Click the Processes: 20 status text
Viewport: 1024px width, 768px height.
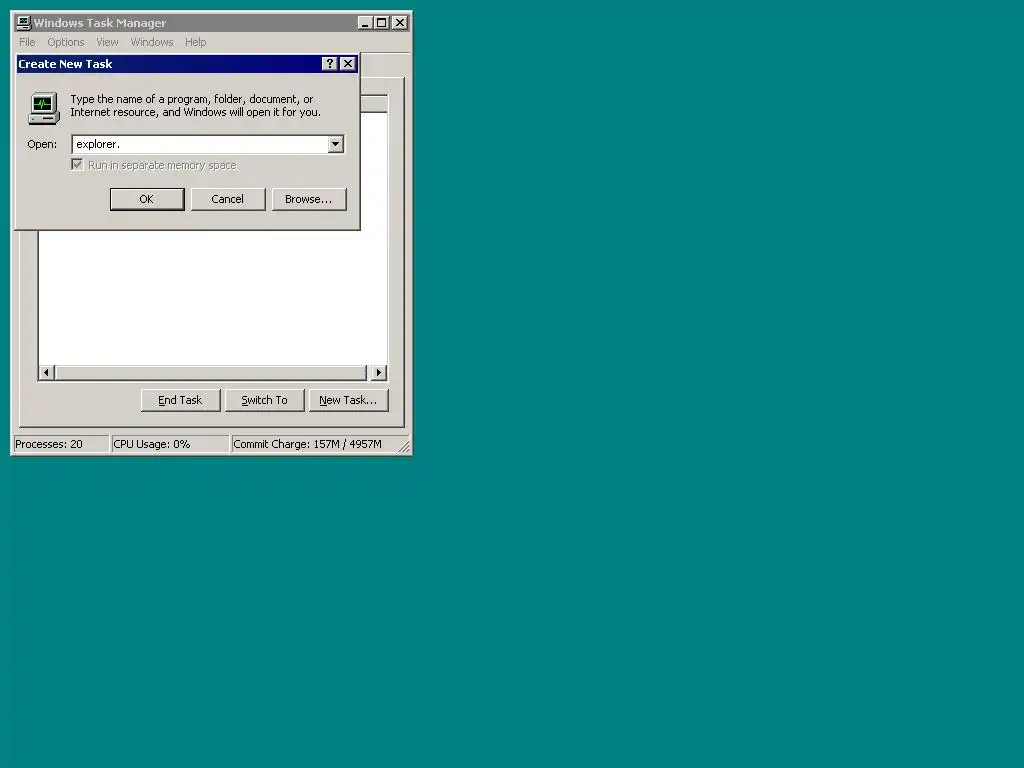click(49, 444)
